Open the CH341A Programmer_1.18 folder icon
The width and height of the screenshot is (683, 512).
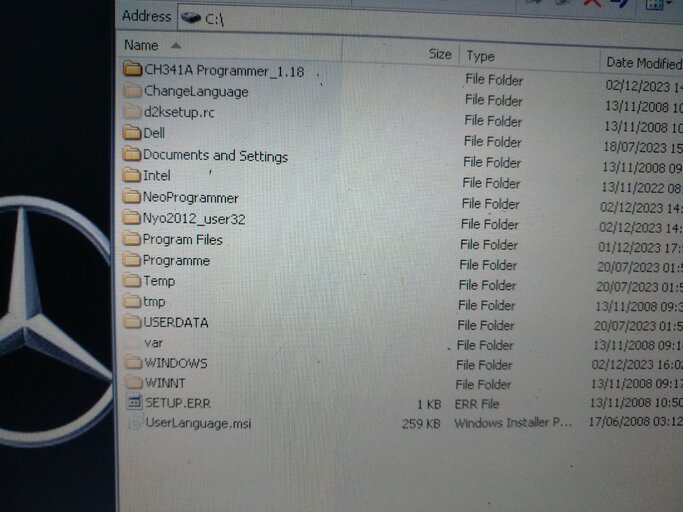point(132,69)
